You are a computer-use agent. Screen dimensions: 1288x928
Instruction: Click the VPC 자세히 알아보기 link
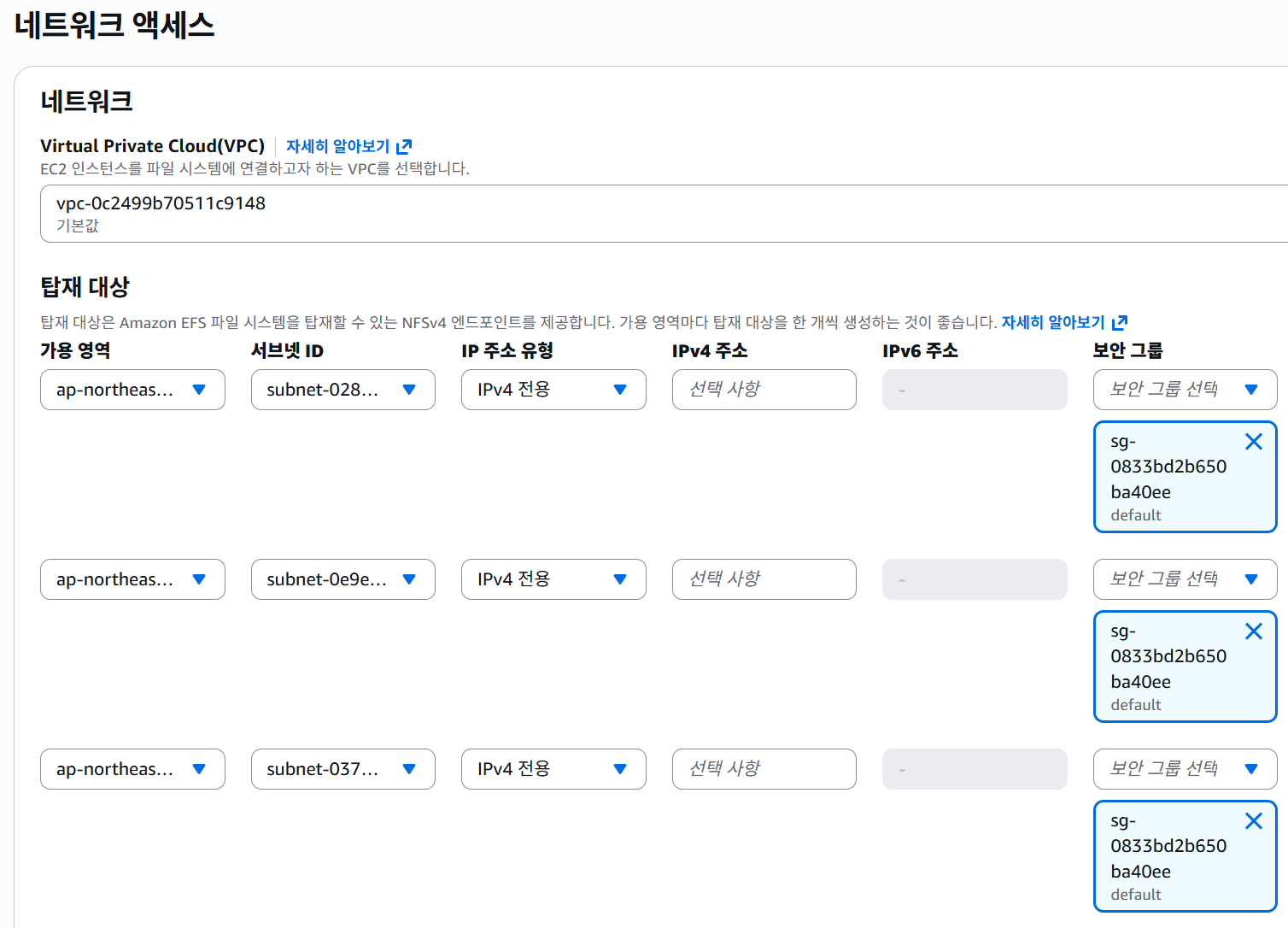click(x=337, y=147)
